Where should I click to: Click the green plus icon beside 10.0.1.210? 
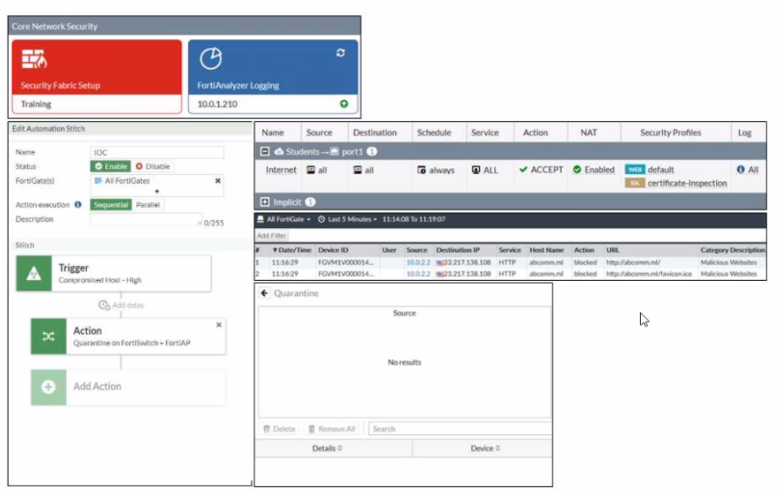pyautogui.click(x=343, y=103)
